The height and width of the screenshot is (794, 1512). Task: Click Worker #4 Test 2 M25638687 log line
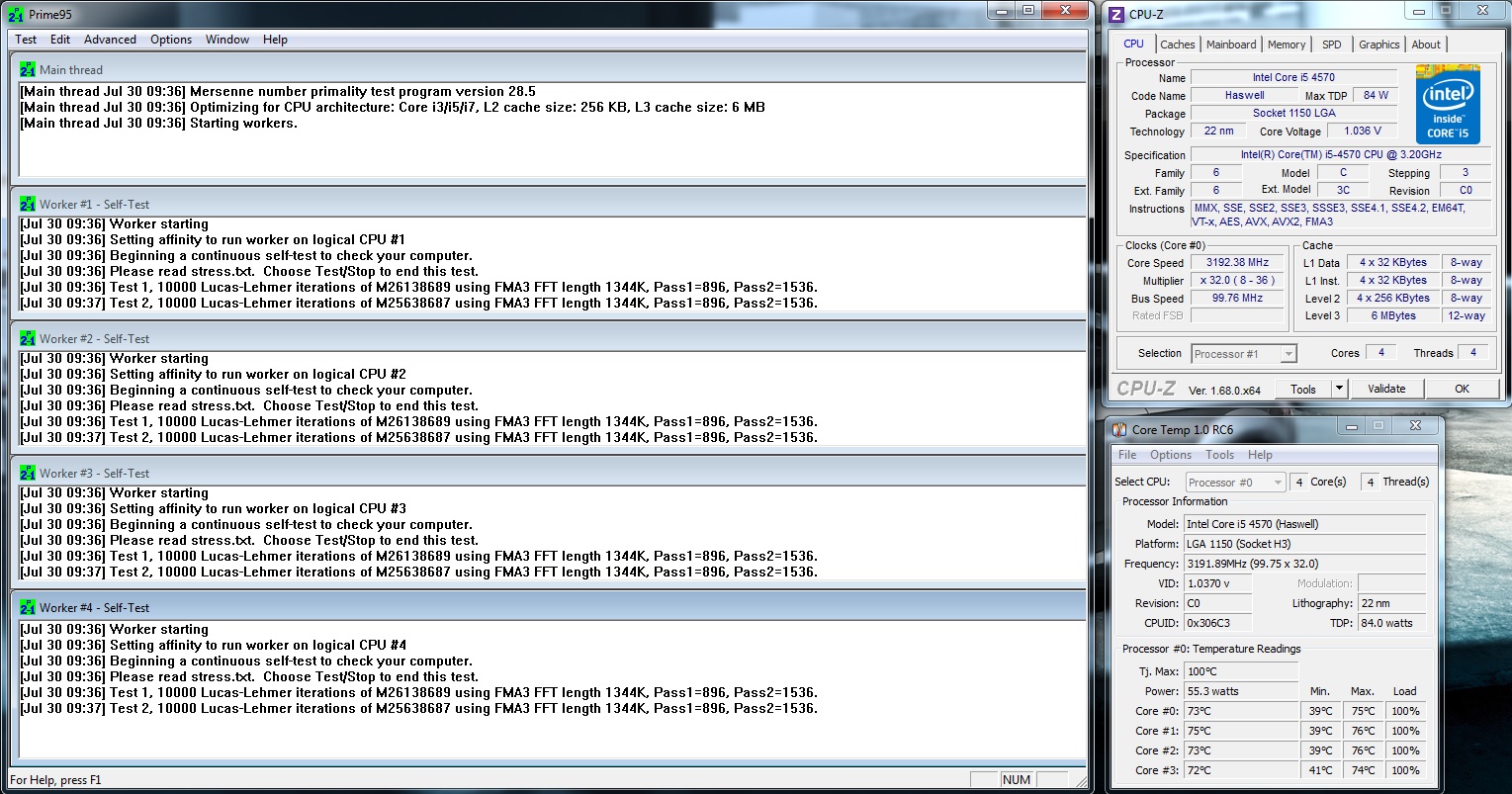pyautogui.click(x=418, y=708)
